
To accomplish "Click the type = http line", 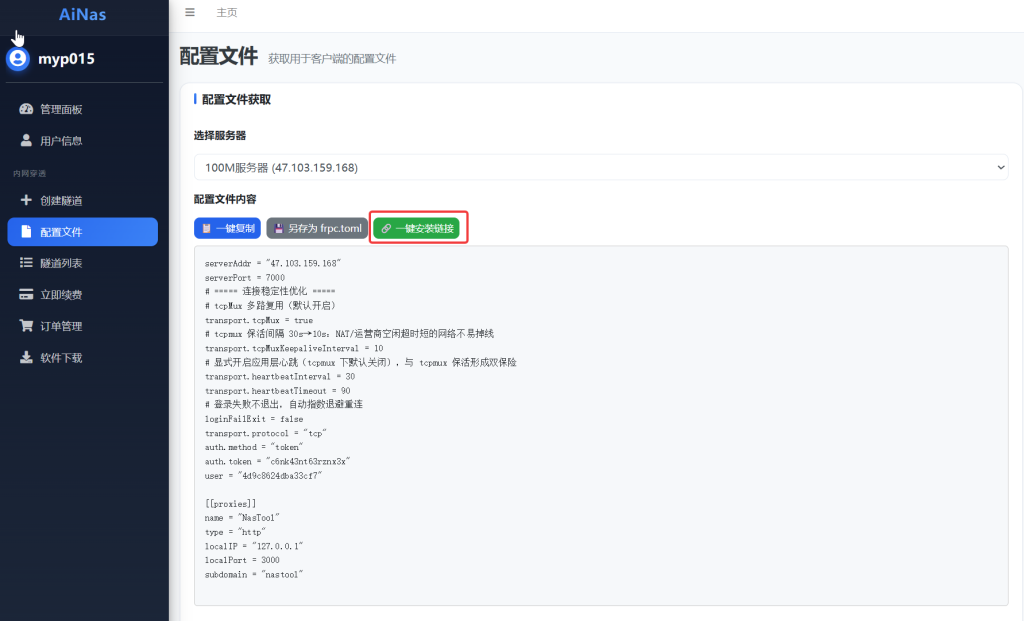I will [x=235, y=532].
